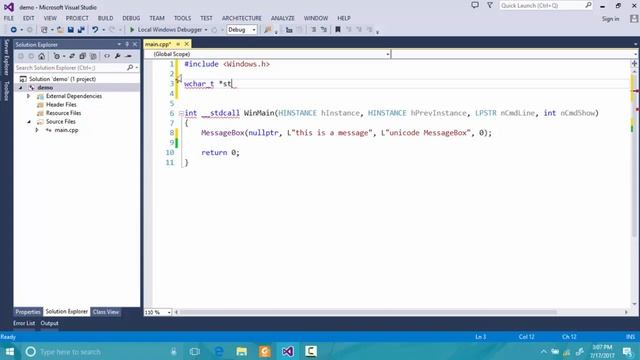Click the Search Solution Explorer field
640x360 pixels.
pos(71,68)
